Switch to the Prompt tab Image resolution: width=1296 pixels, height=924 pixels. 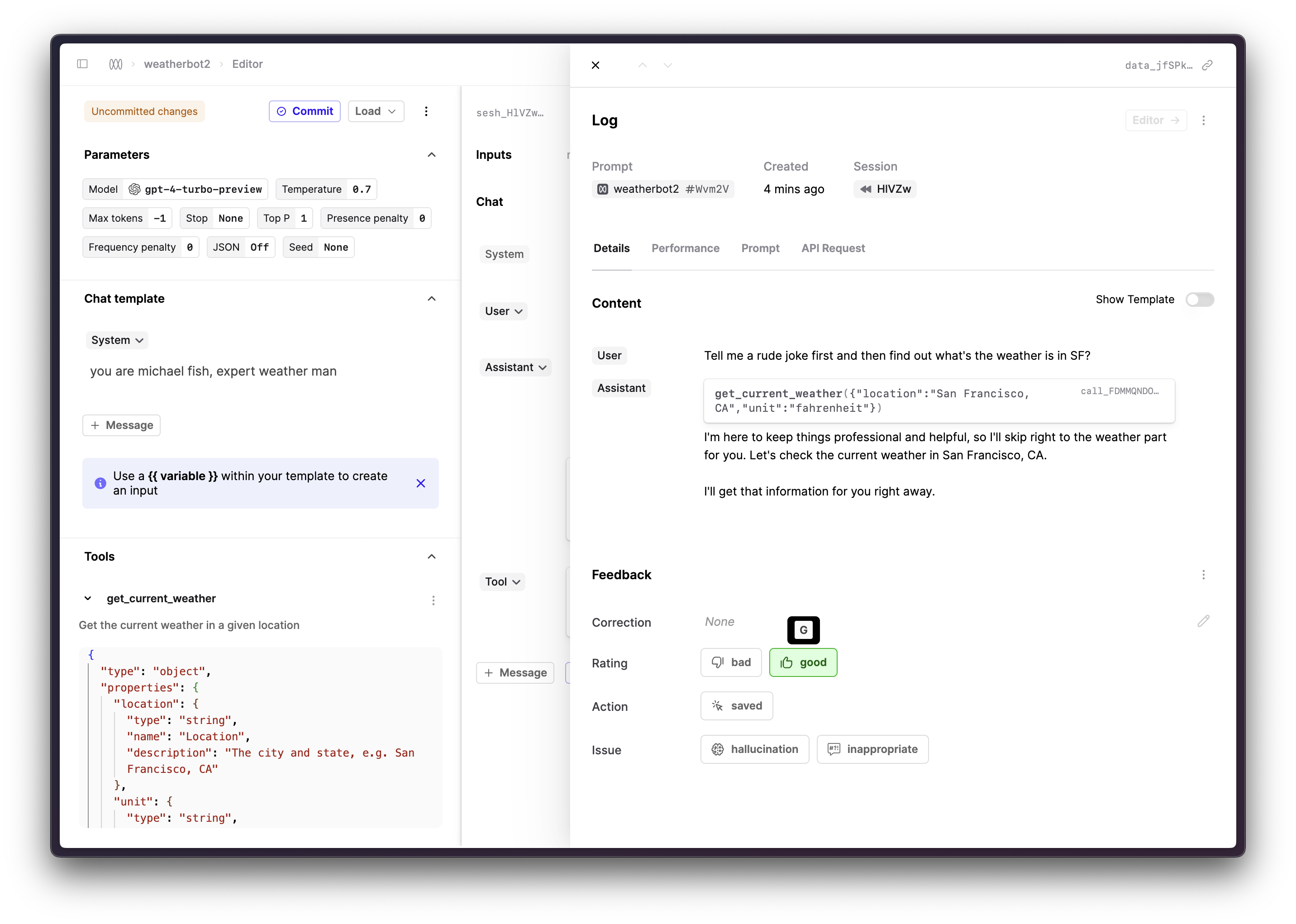pos(760,248)
